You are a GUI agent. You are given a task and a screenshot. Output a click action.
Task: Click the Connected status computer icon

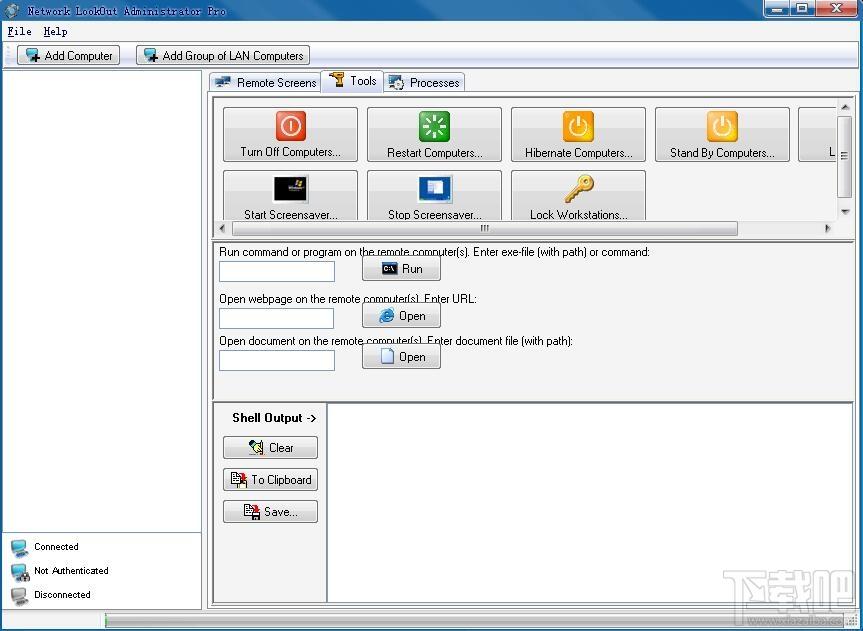(20, 548)
